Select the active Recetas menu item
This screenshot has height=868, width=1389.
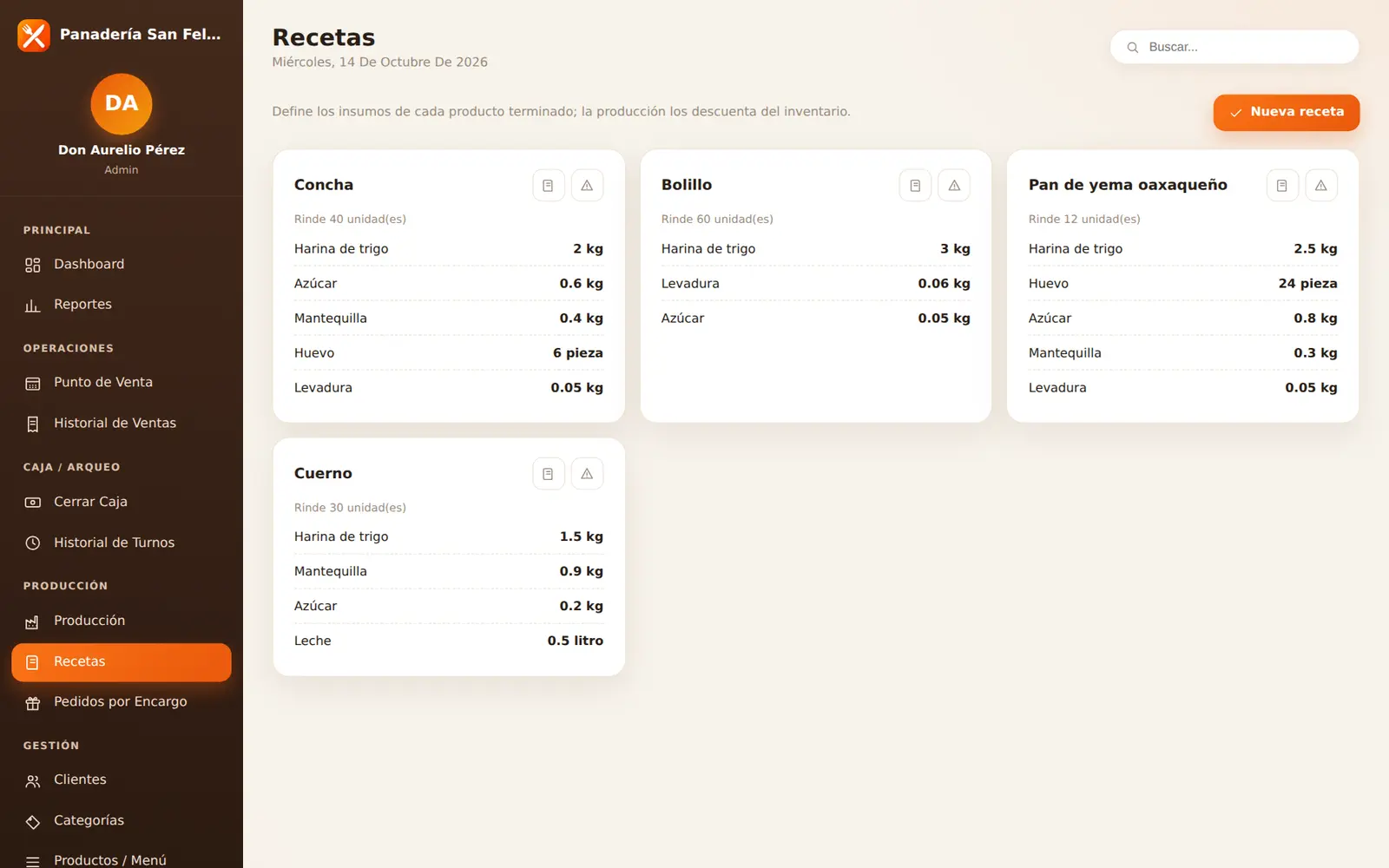(x=122, y=662)
